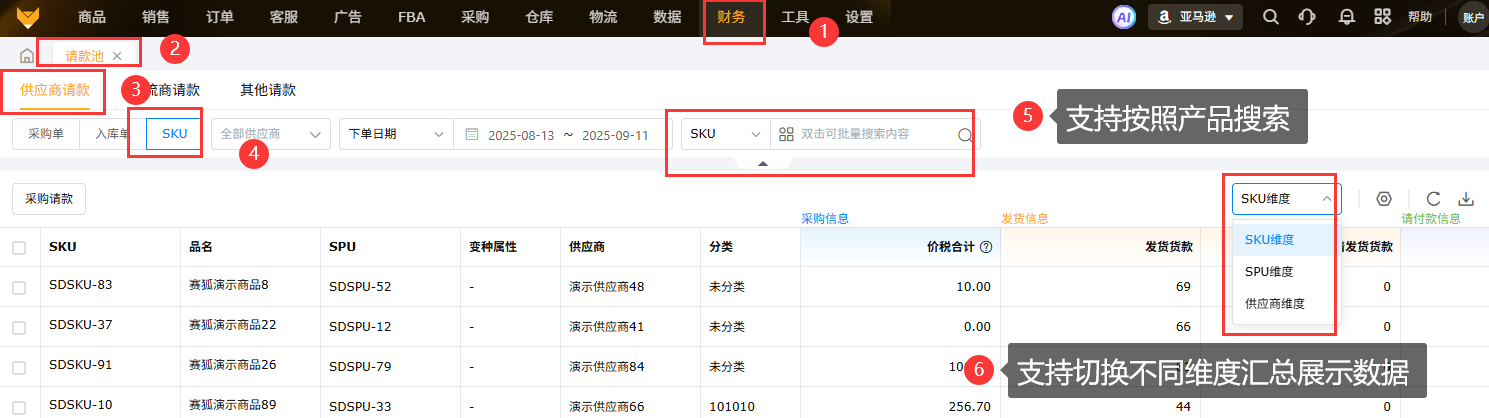Open the 全部供应商 dropdown
The height and width of the screenshot is (418, 1489).
[270, 134]
